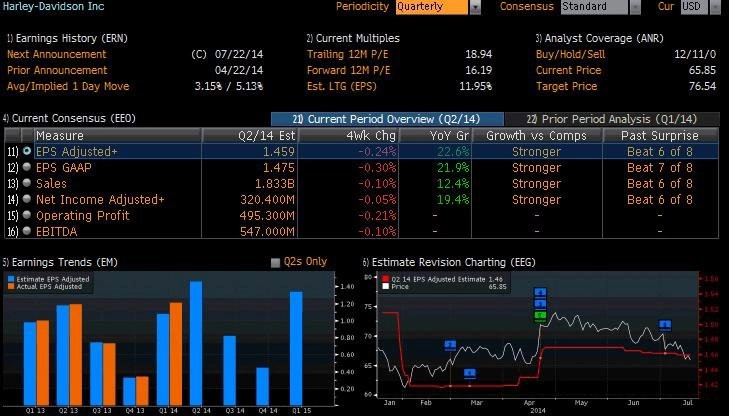Click the Past Surprise column header
The width and height of the screenshot is (729, 416).
pos(660,136)
